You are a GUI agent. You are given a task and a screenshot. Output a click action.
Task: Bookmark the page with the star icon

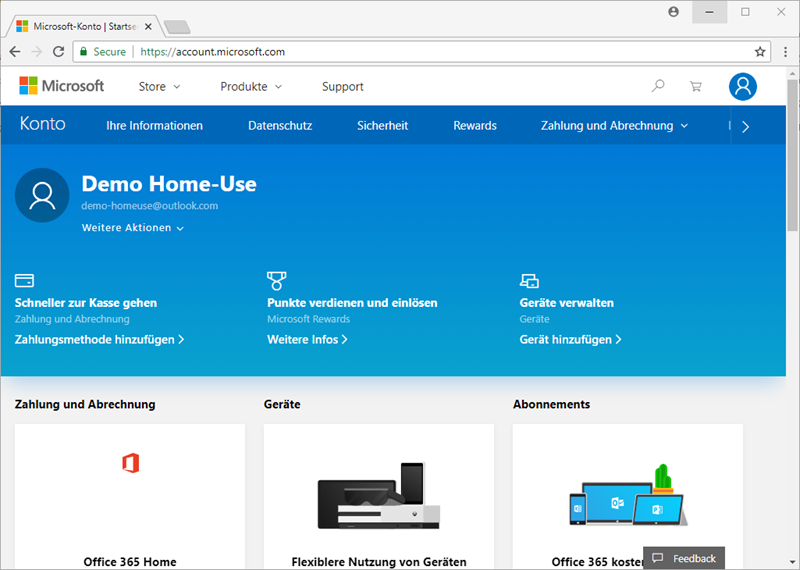pyautogui.click(x=760, y=52)
